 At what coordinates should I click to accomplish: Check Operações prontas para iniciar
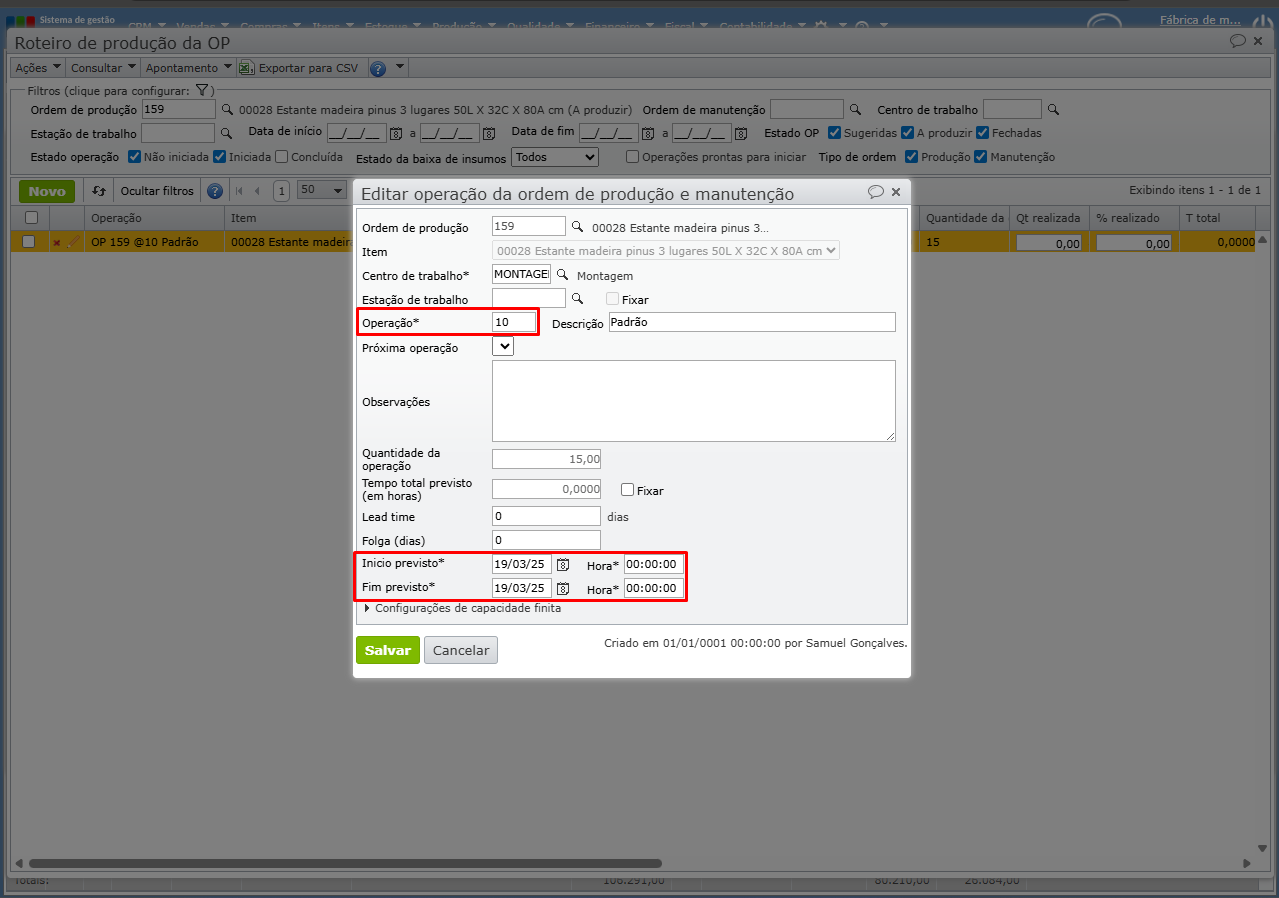(632, 156)
